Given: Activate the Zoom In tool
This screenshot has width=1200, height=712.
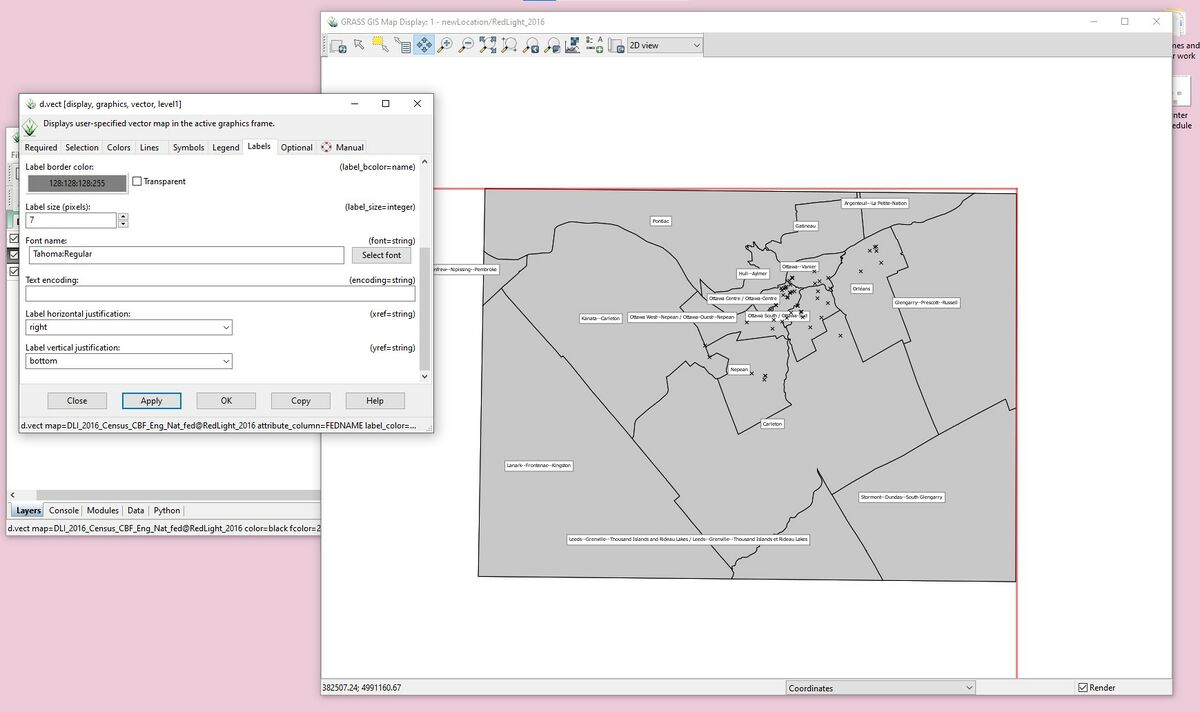Looking at the screenshot, I should click(444, 45).
